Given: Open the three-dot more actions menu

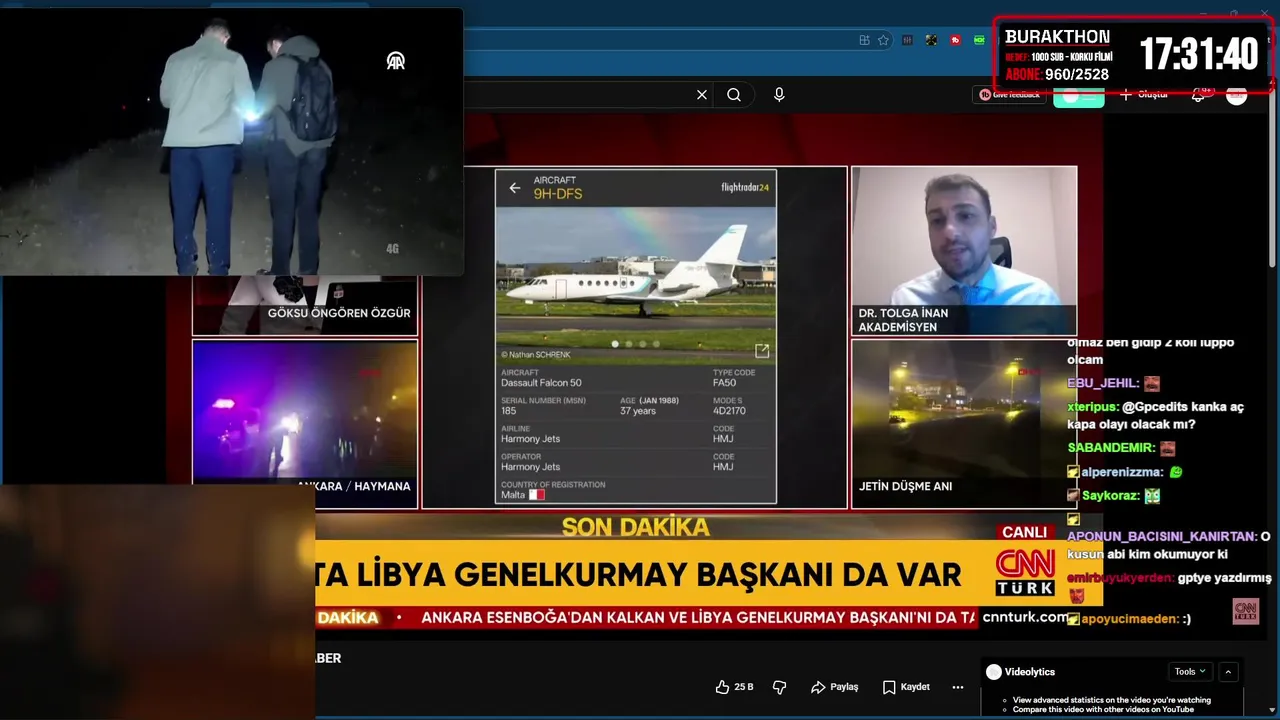Looking at the screenshot, I should coord(958,687).
